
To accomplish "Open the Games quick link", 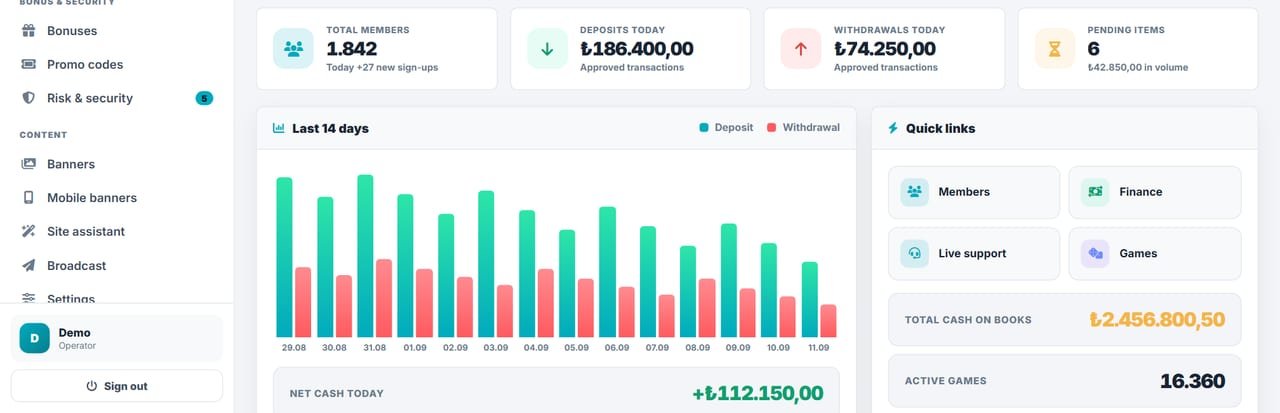I will coord(1155,254).
